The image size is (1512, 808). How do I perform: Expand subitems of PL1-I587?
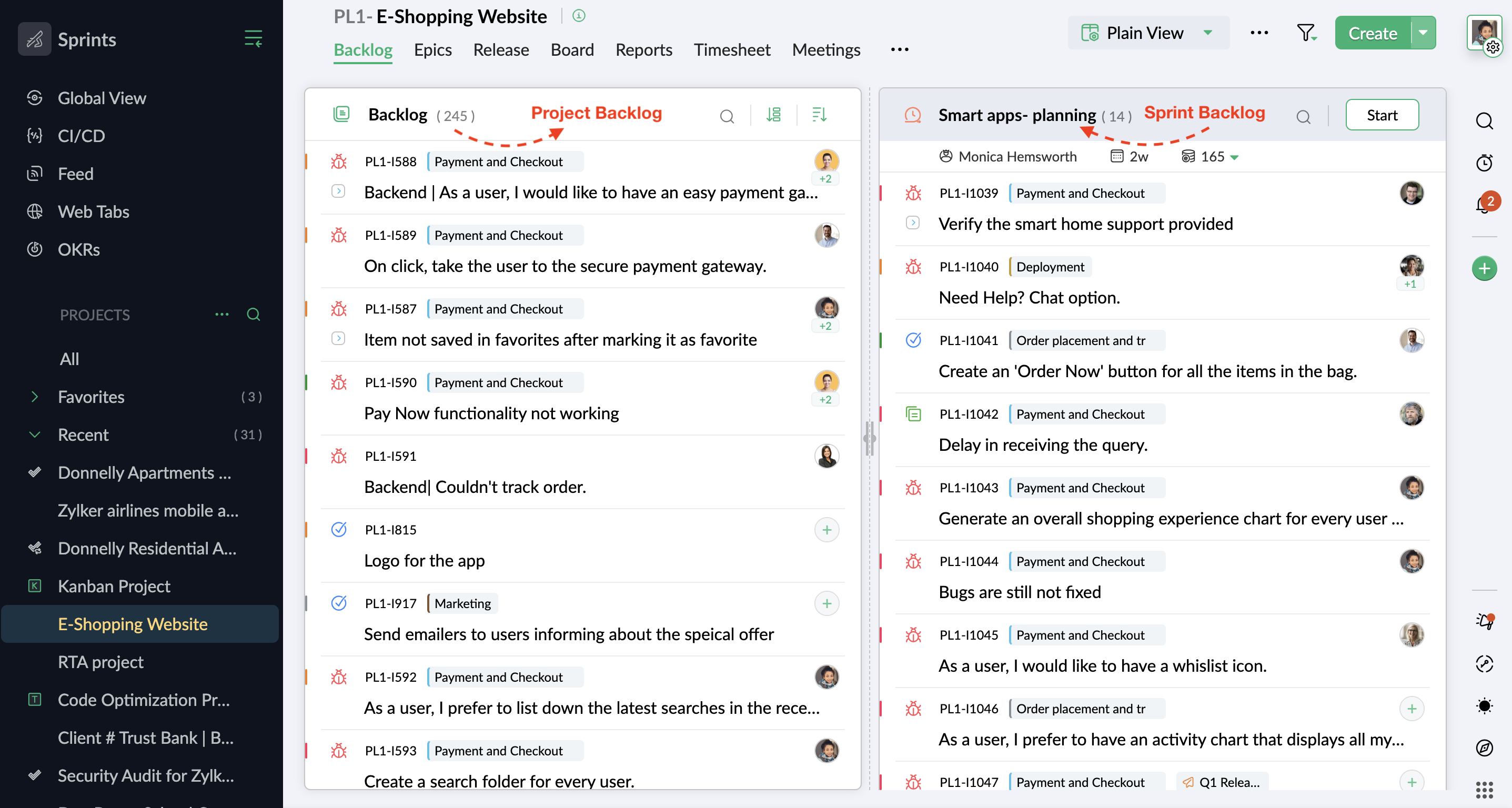tap(338, 339)
